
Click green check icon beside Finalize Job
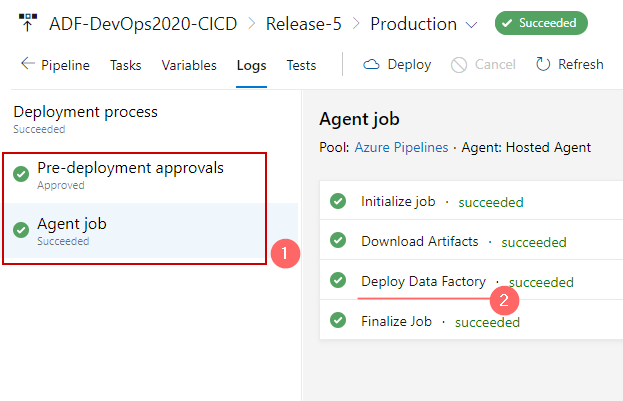click(x=338, y=320)
